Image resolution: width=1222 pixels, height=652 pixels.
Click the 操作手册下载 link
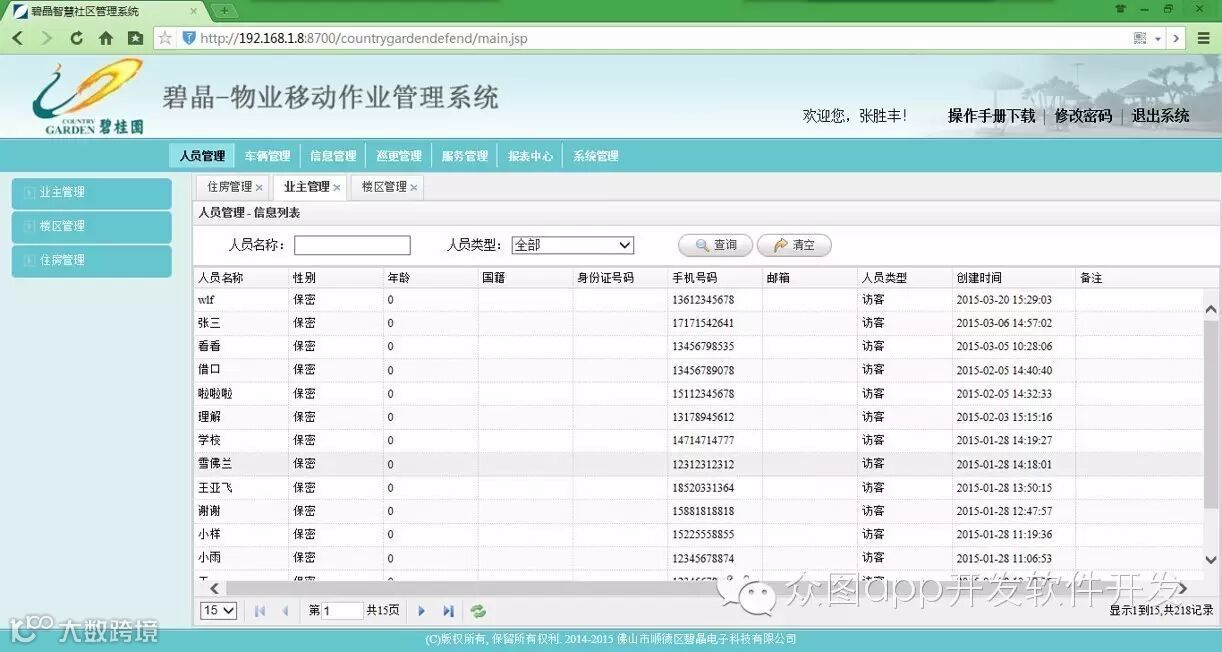click(991, 116)
